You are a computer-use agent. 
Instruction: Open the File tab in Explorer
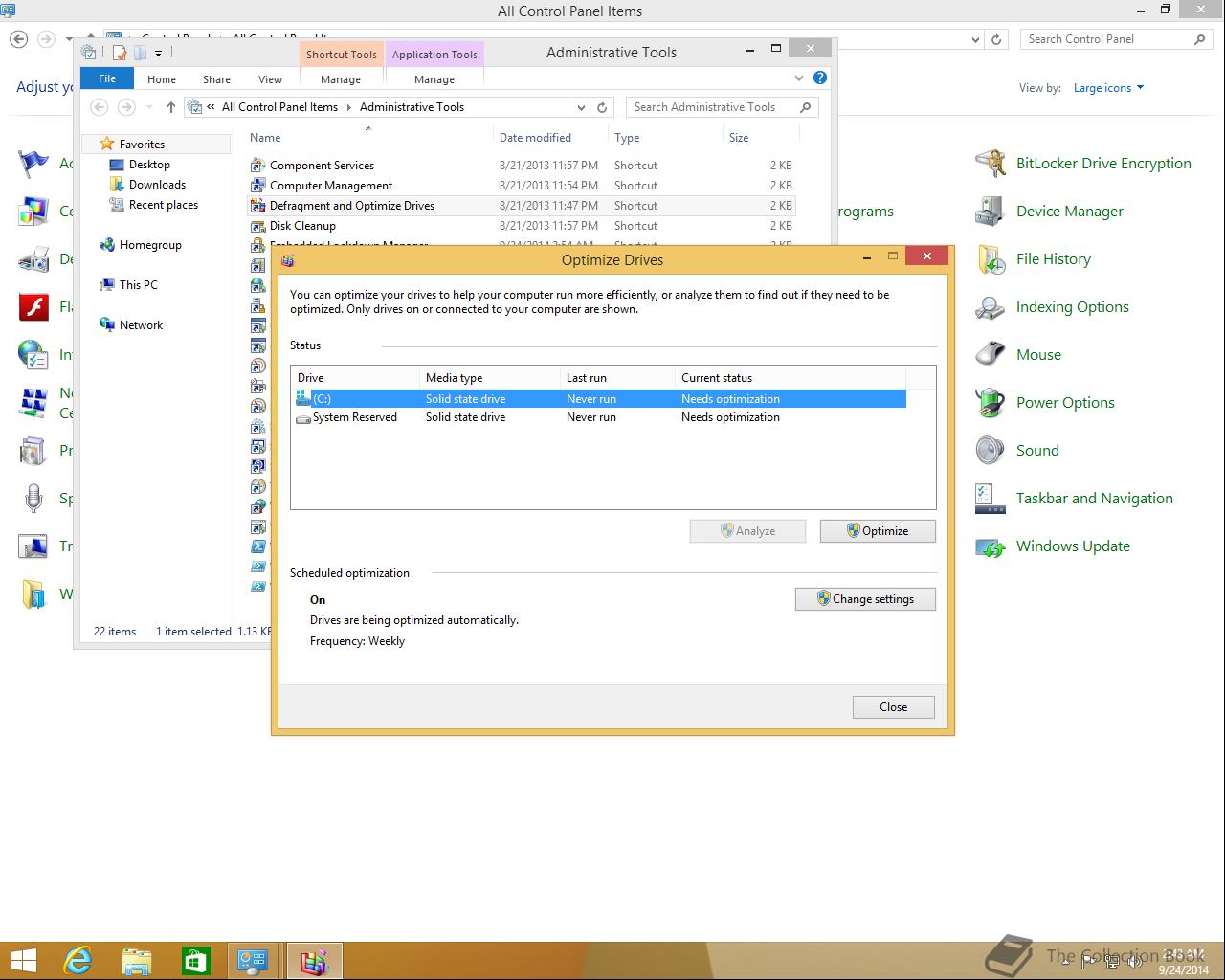(107, 78)
